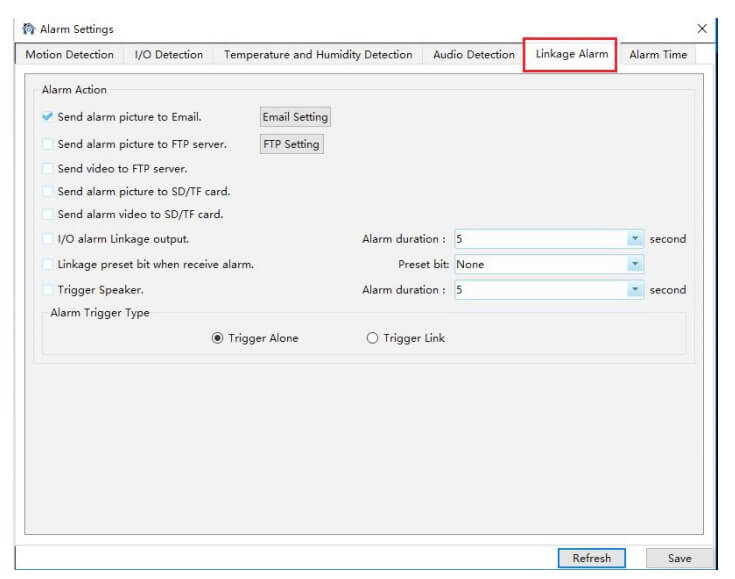Select the Linkage Alarm tab

pyautogui.click(x=571, y=54)
